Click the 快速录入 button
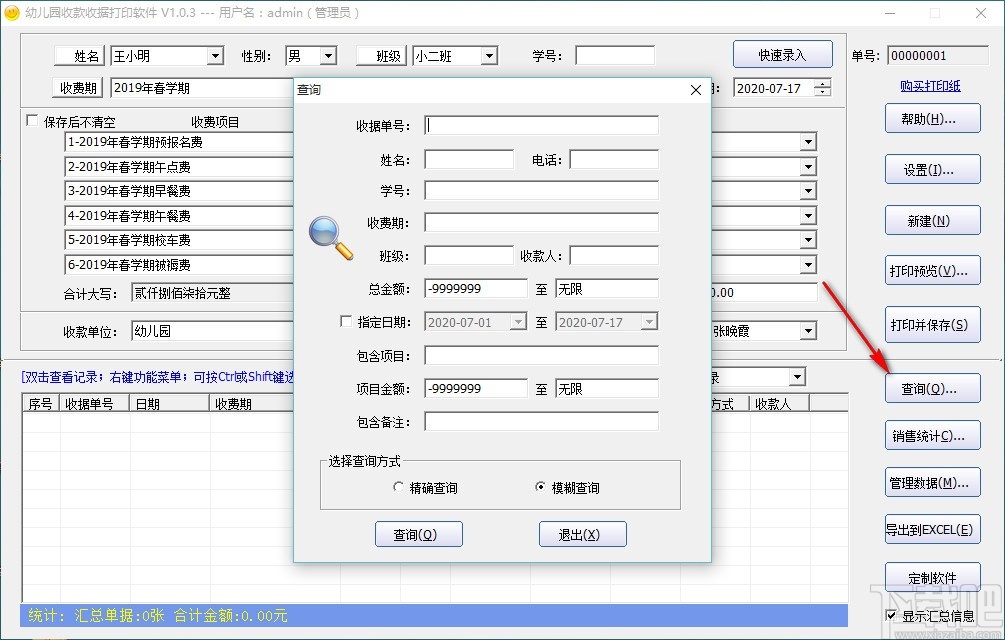This screenshot has width=1005, height=640. click(783, 55)
